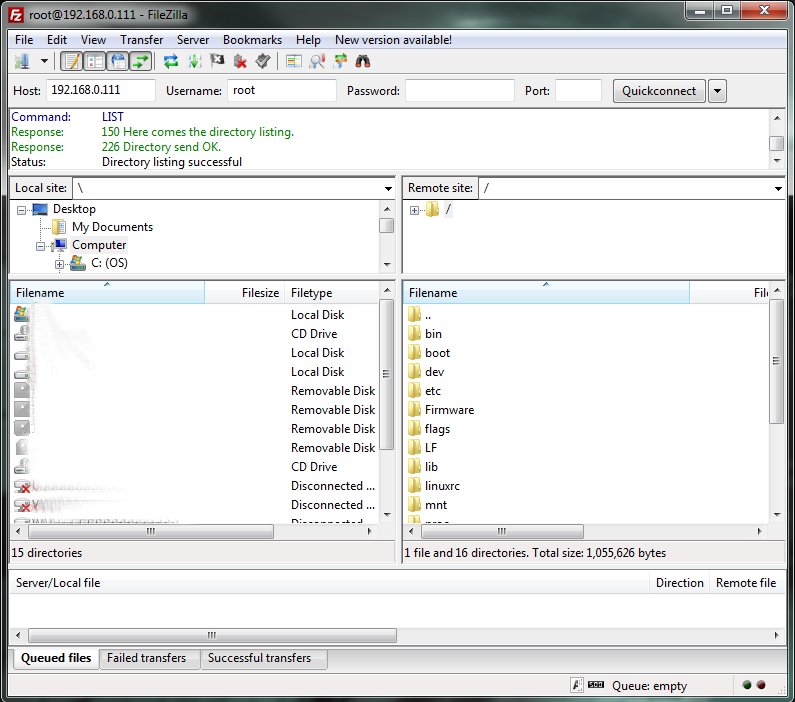Toggle the local directory tree view
This screenshot has height=702, width=795.
tap(95, 61)
